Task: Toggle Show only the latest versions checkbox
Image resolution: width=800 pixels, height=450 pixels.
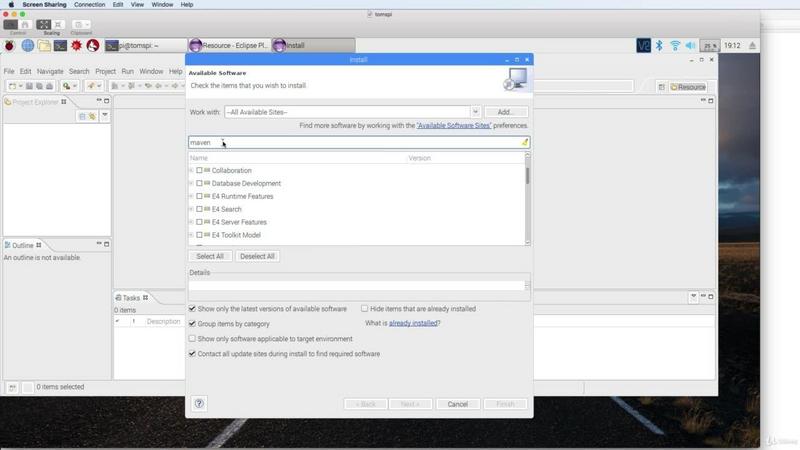Action: (x=192, y=309)
